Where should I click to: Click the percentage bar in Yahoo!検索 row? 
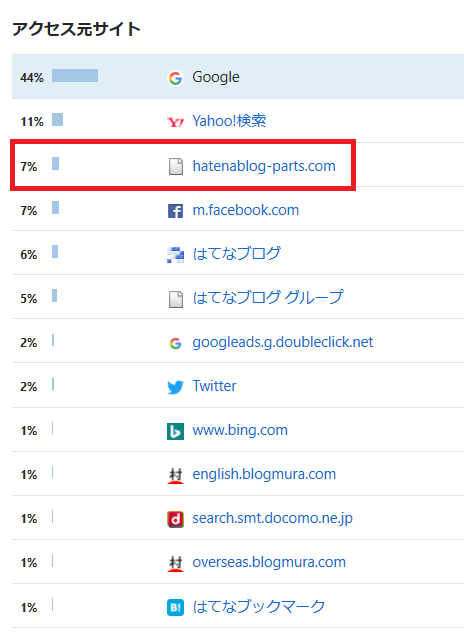pyautogui.click(x=57, y=119)
